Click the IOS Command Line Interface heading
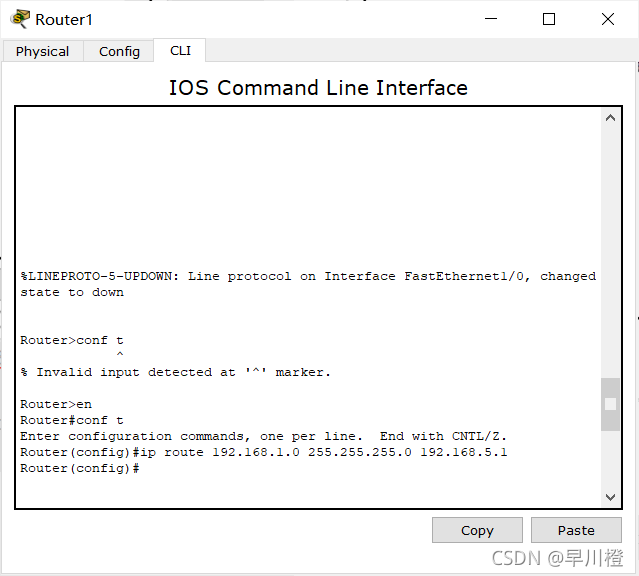Screen dimensions: 639x576 [318, 88]
